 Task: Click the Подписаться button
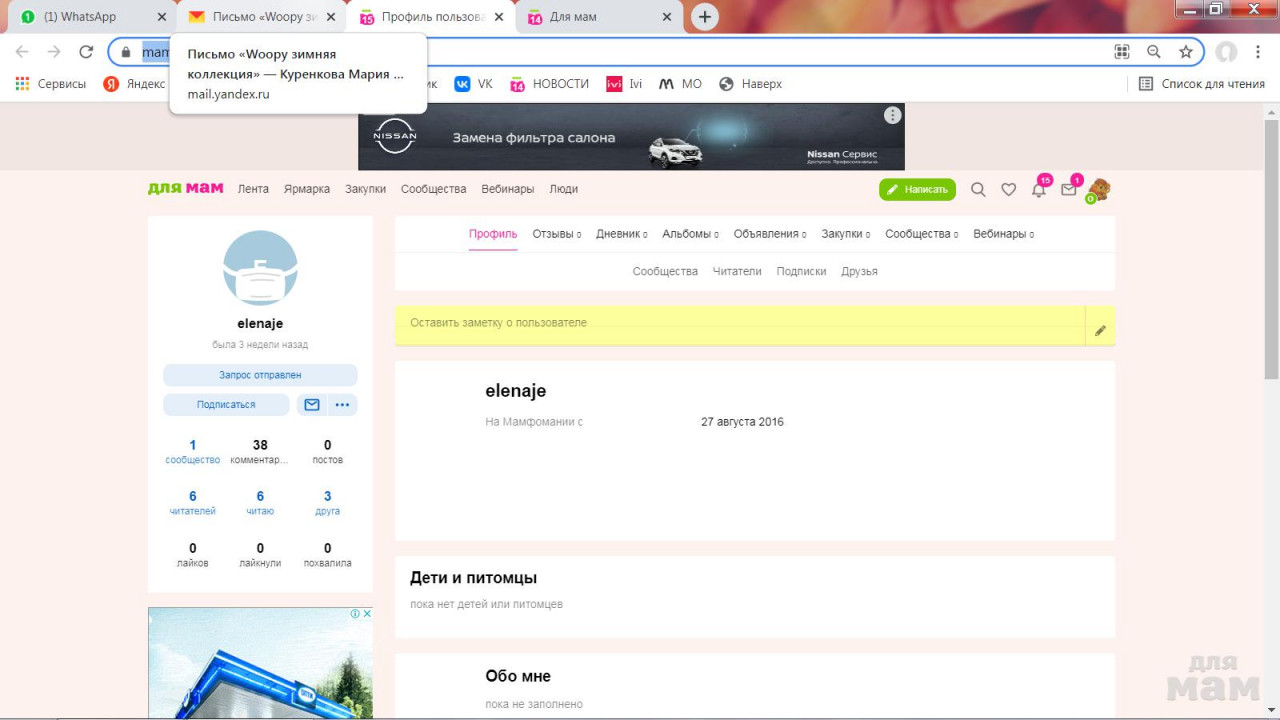(x=226, y=405)
